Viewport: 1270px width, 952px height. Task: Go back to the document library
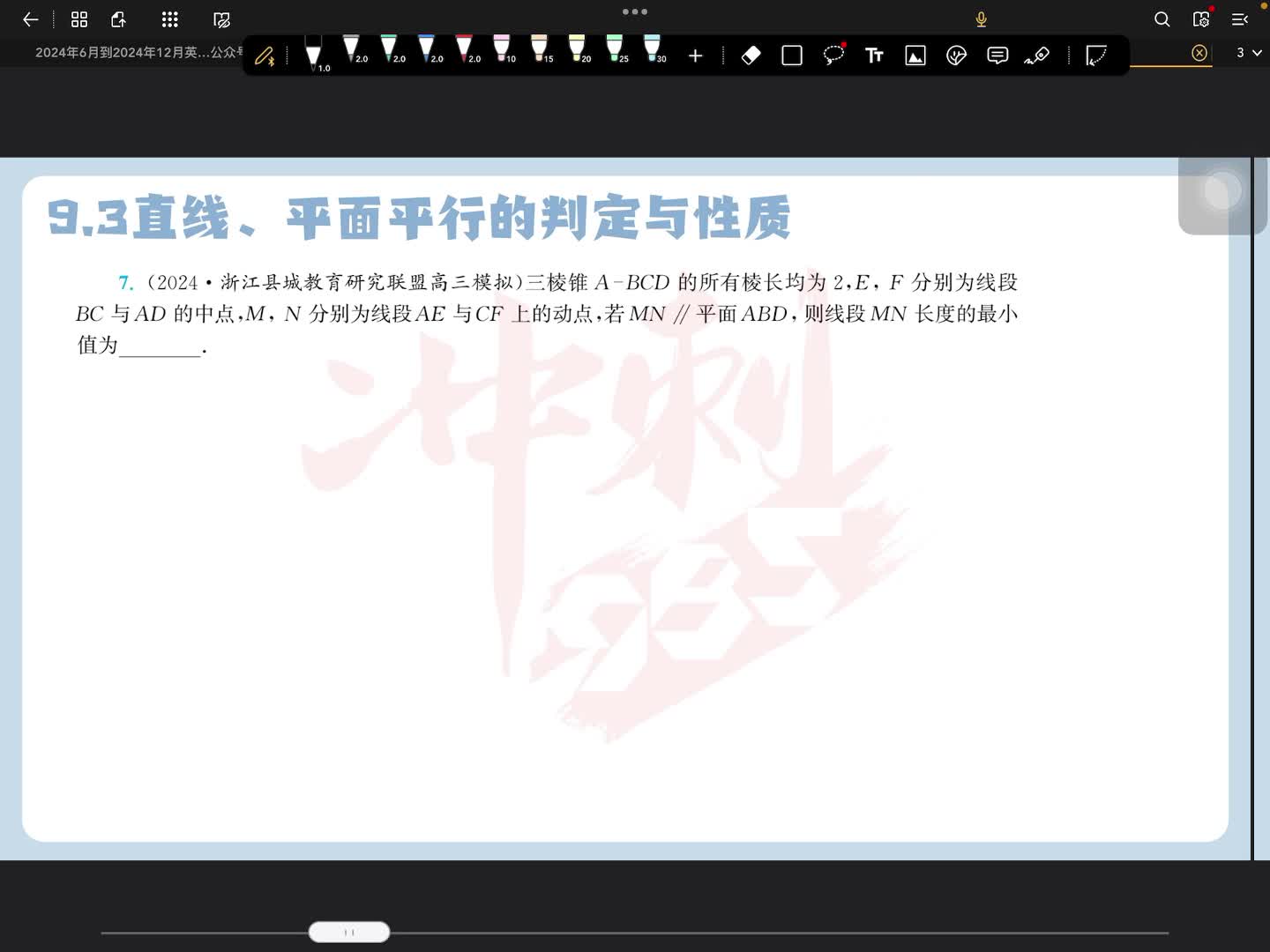(x=31, y=19)
